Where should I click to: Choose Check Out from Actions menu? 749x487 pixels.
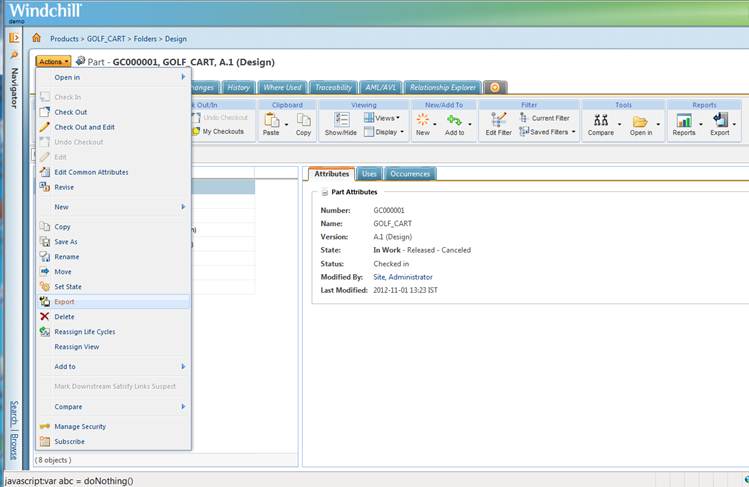point(70,112)
